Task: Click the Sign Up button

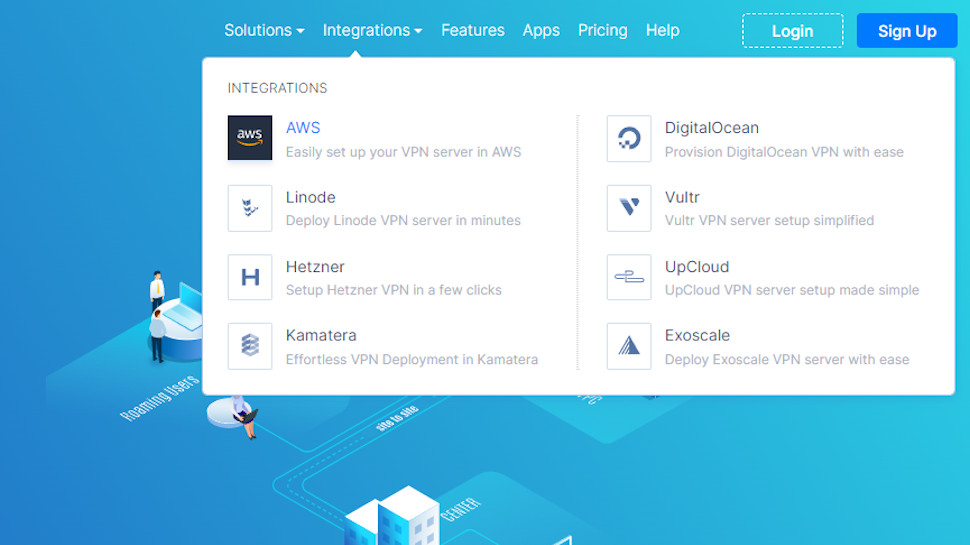Action: (907, 31)
